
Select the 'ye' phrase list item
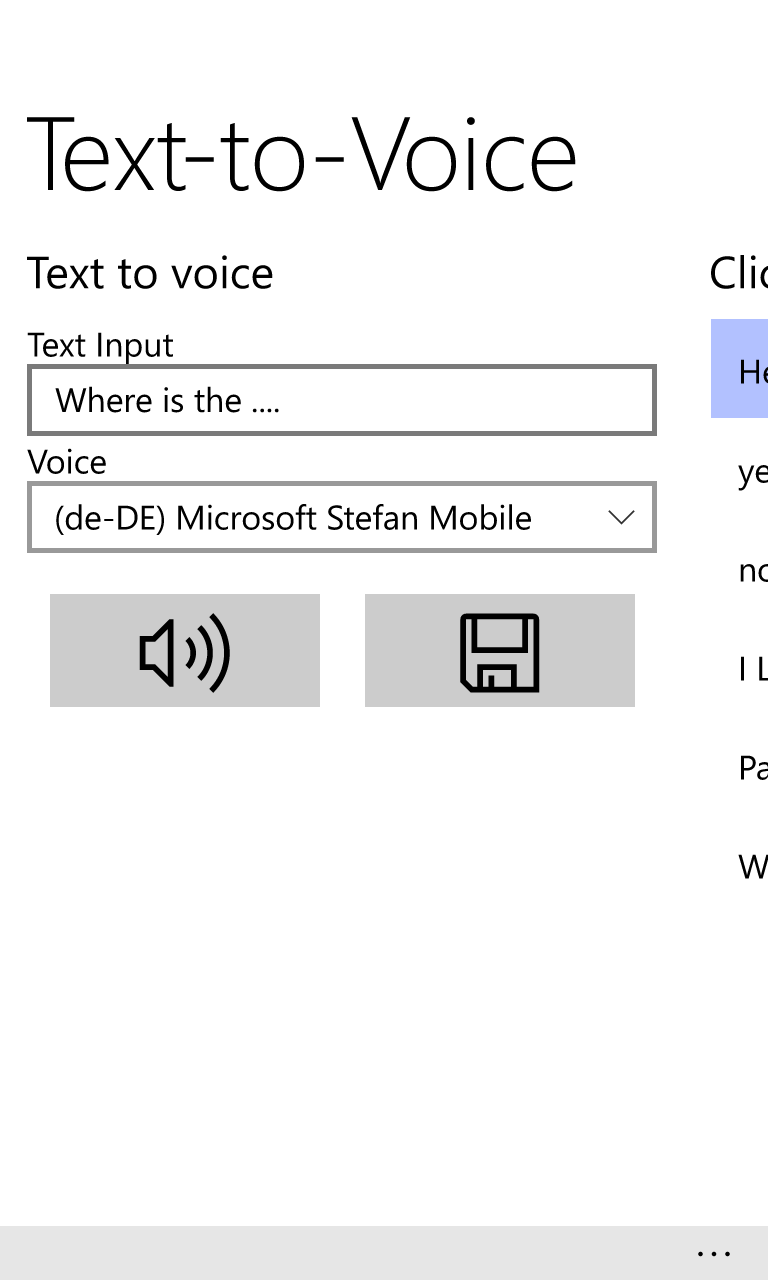point(752,473)
